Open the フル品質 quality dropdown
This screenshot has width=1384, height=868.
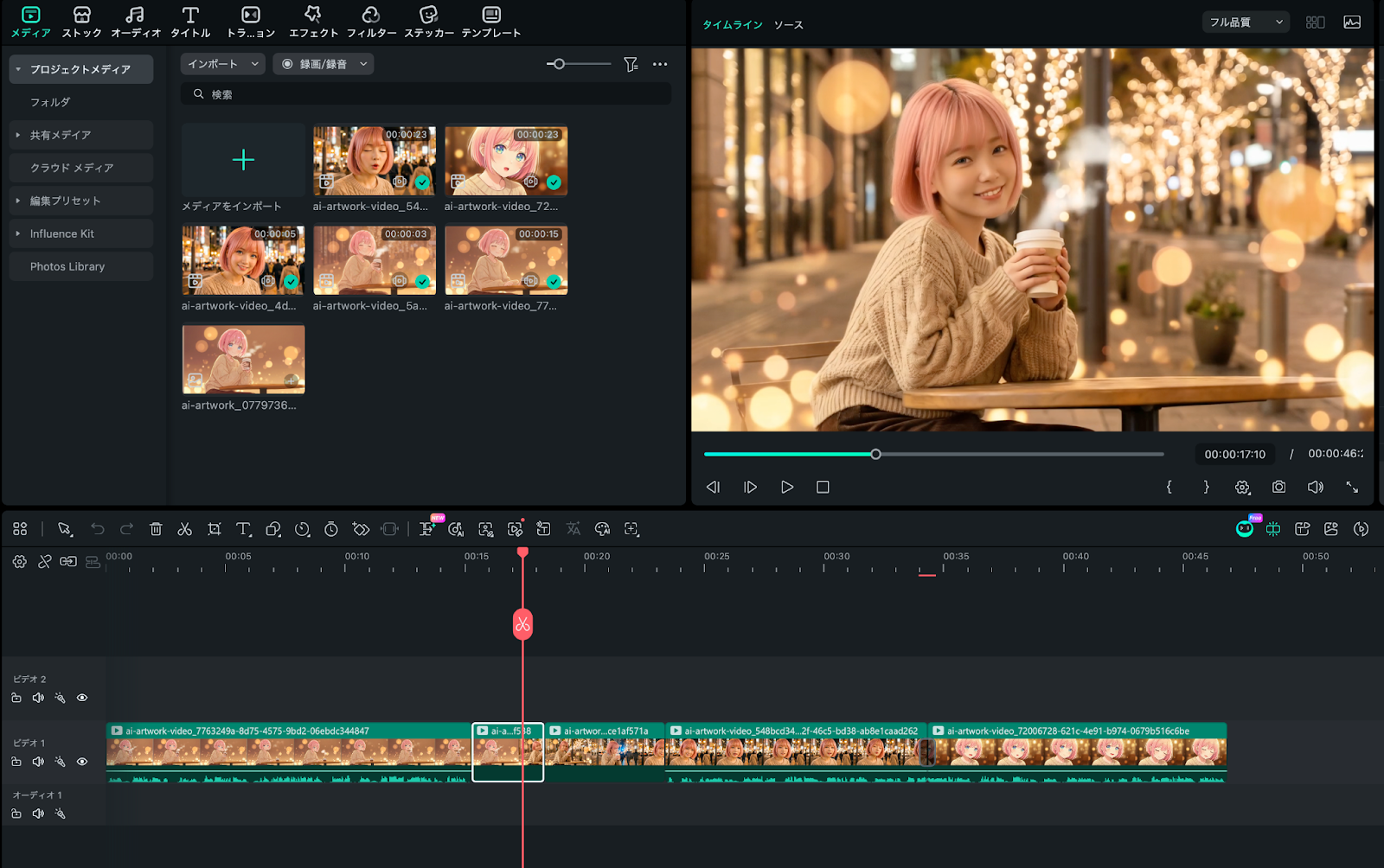click(x=1245, y=22)
